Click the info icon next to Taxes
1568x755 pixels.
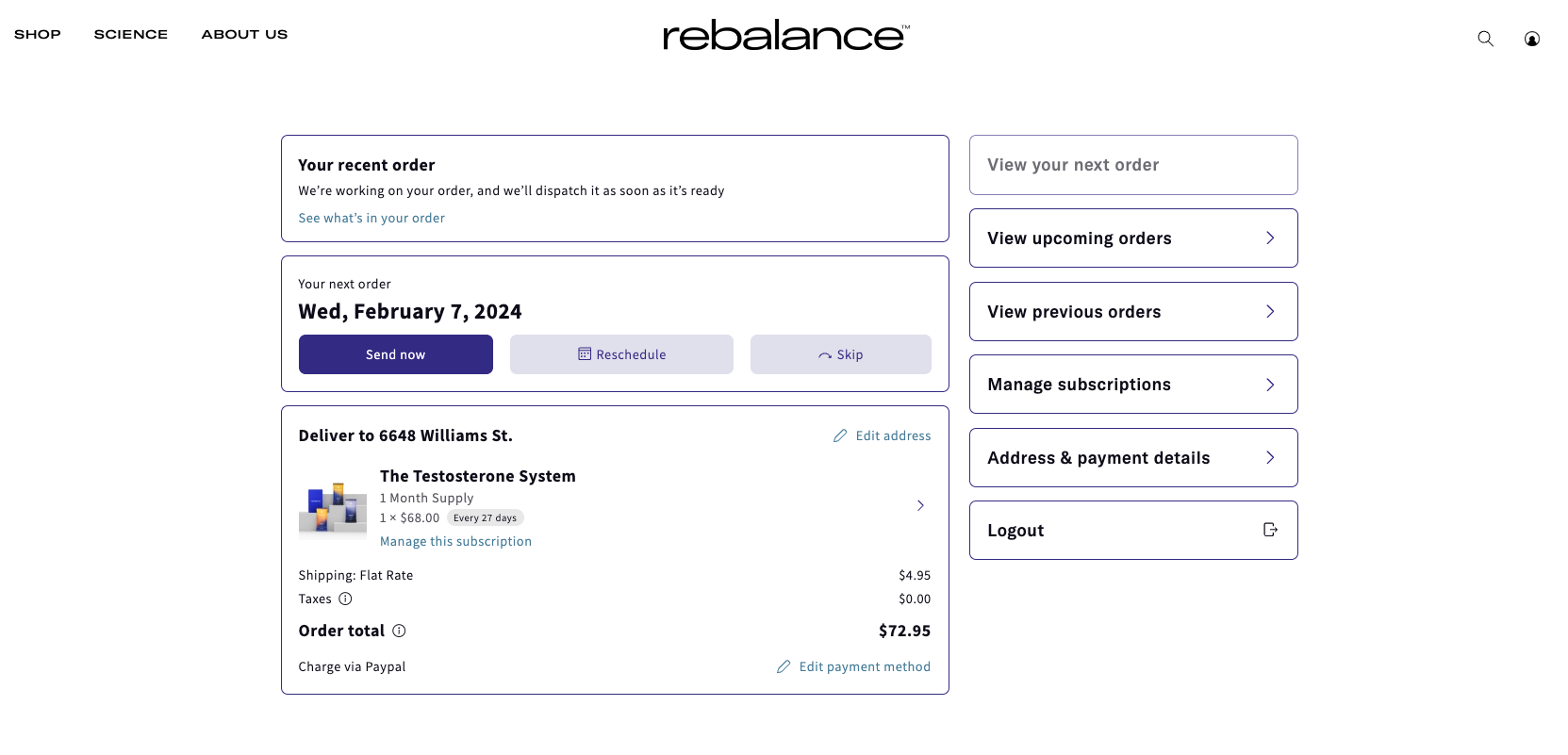[x=345, y=599]
